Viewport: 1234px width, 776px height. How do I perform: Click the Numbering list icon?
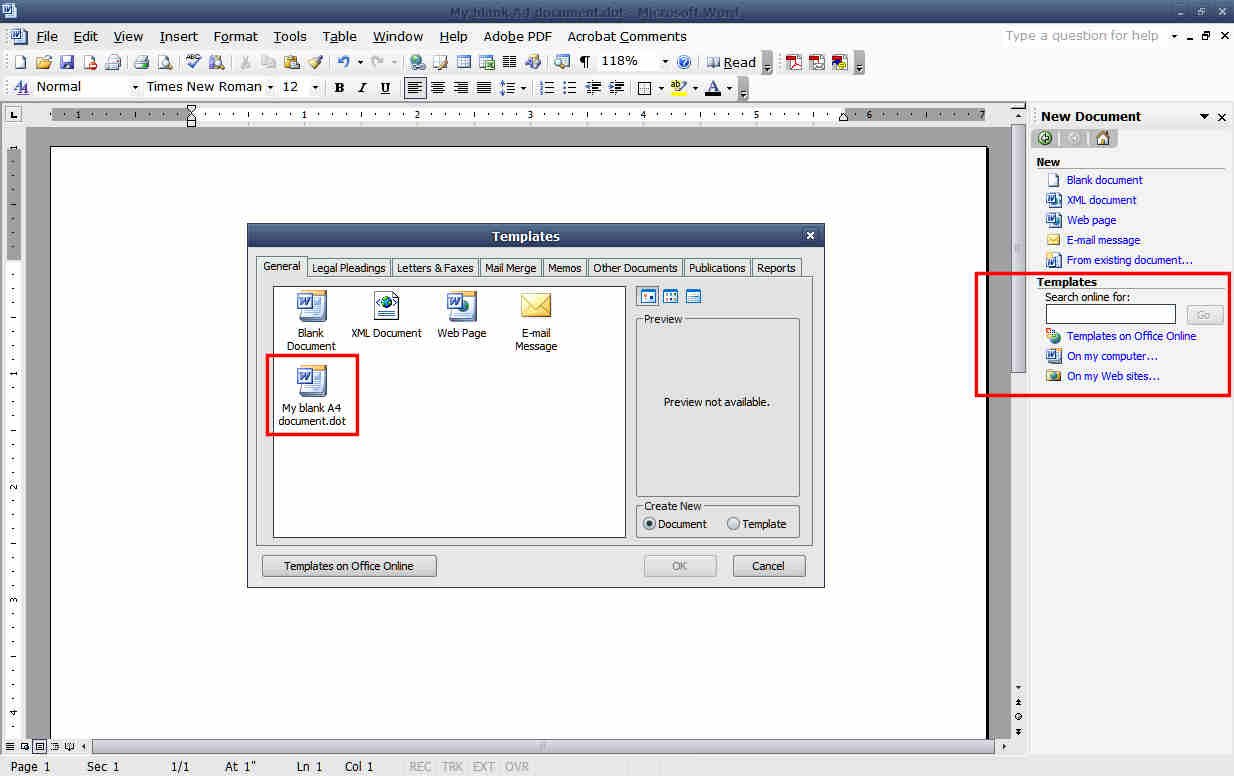click(547, 88)
